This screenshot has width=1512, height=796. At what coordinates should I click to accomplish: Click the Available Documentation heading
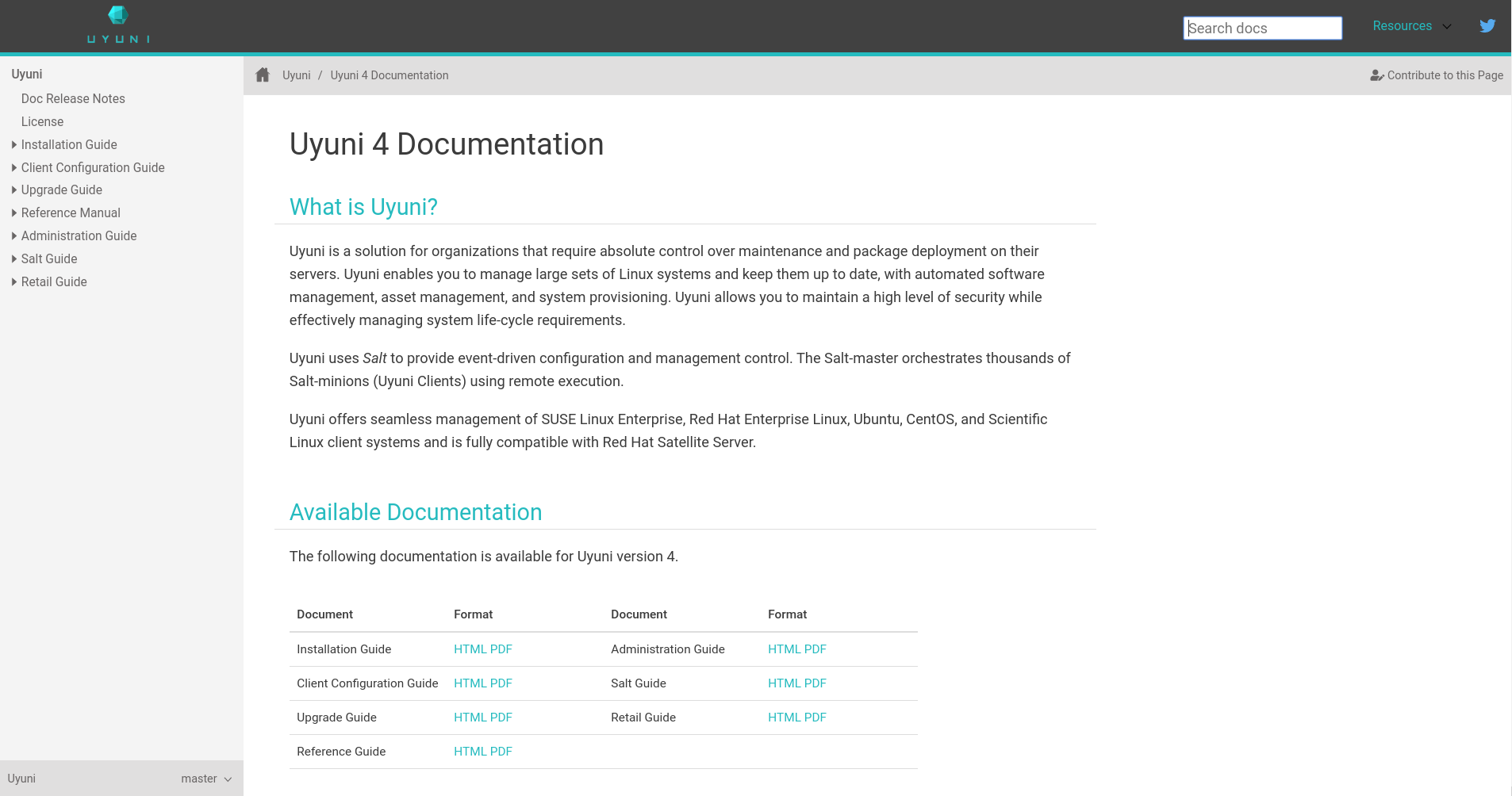click(416, 512)
